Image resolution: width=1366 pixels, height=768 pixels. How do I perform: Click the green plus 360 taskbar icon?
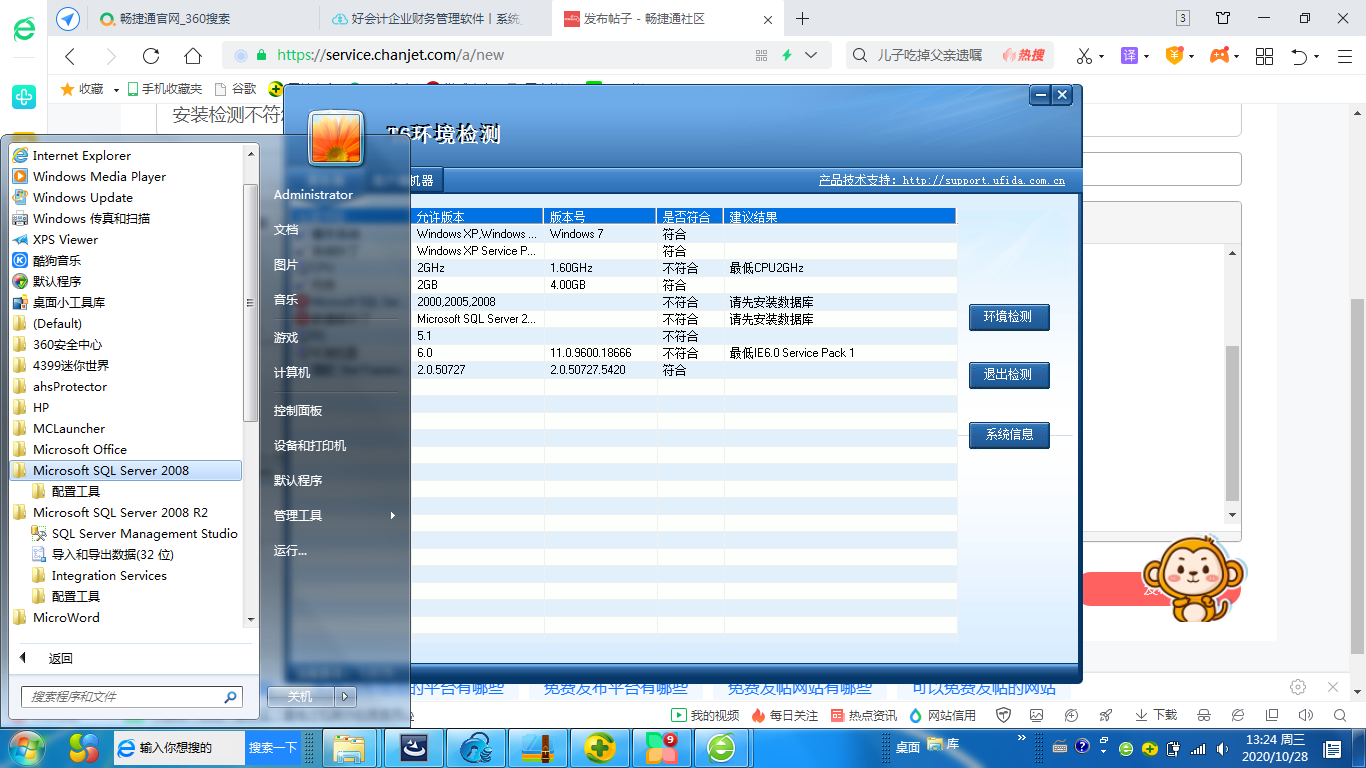click(x=599, y=748)
